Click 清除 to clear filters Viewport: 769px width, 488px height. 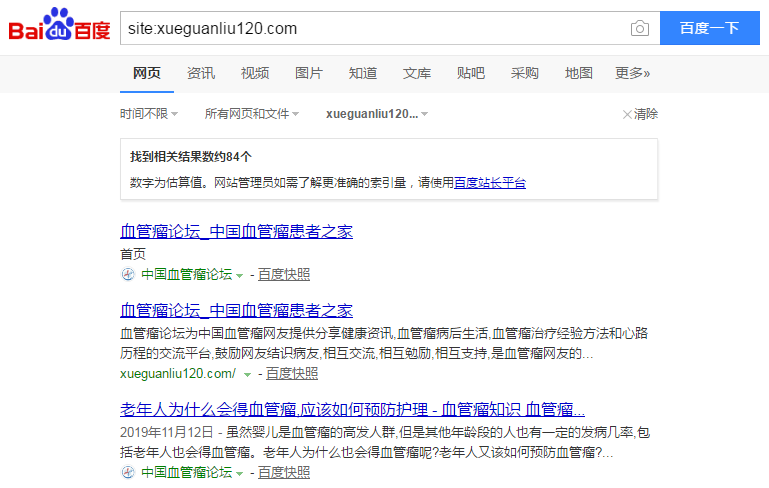(645, 114)
